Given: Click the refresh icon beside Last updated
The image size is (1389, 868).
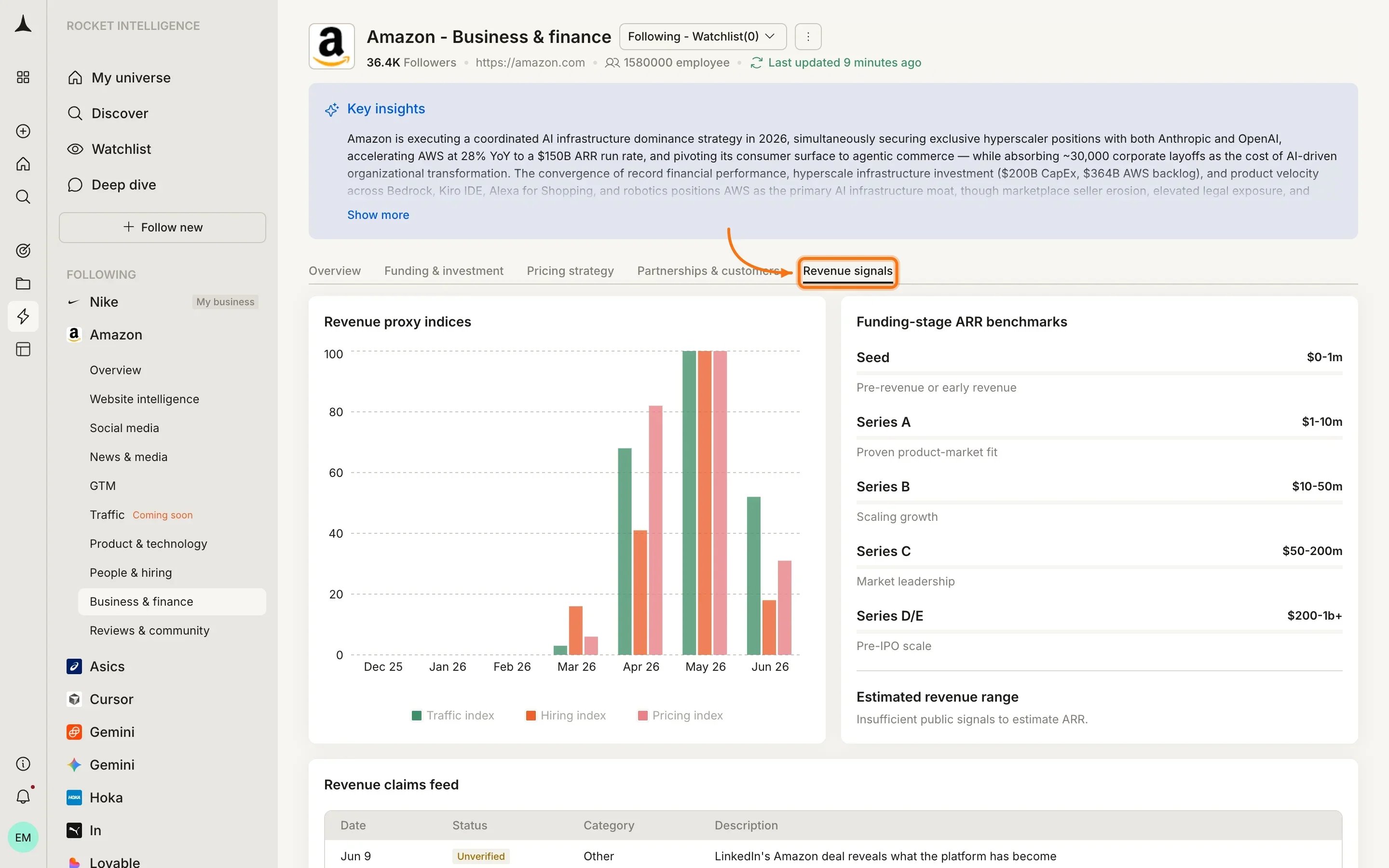Looking at the screenshot, I should pyautogui.click(x=757, y=63).
